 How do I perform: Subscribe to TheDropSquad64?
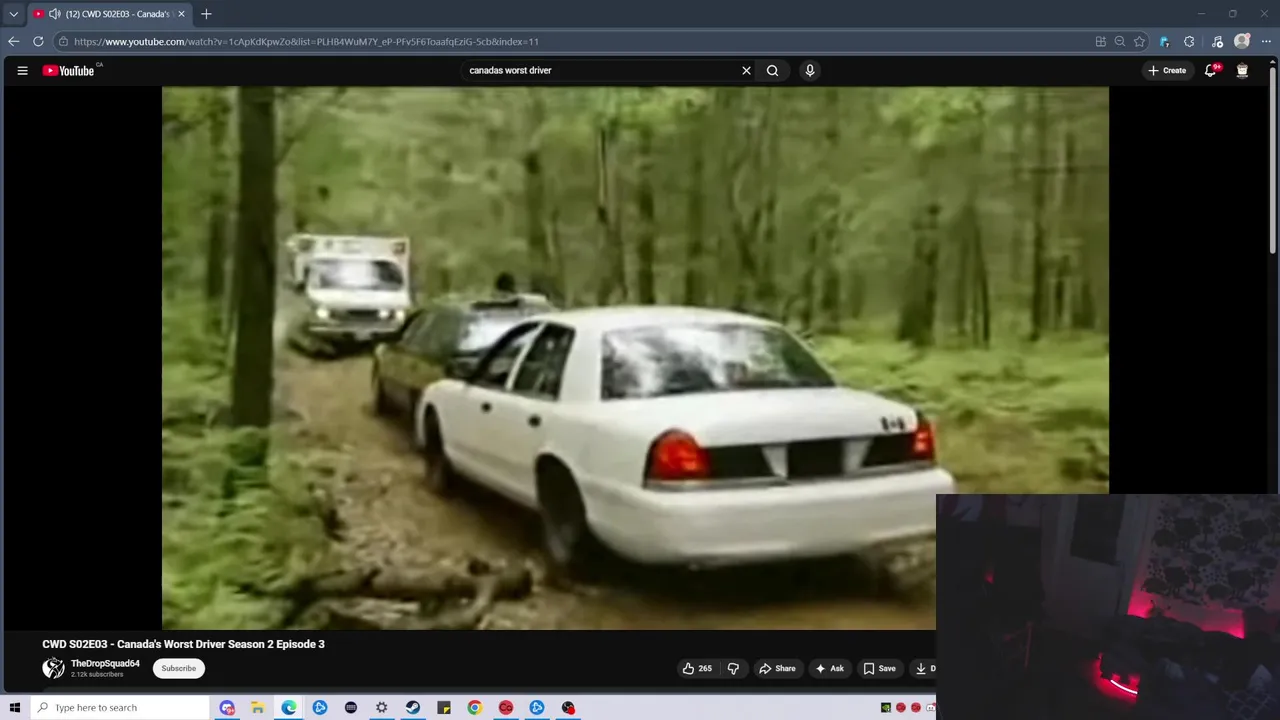coord(179,669)
